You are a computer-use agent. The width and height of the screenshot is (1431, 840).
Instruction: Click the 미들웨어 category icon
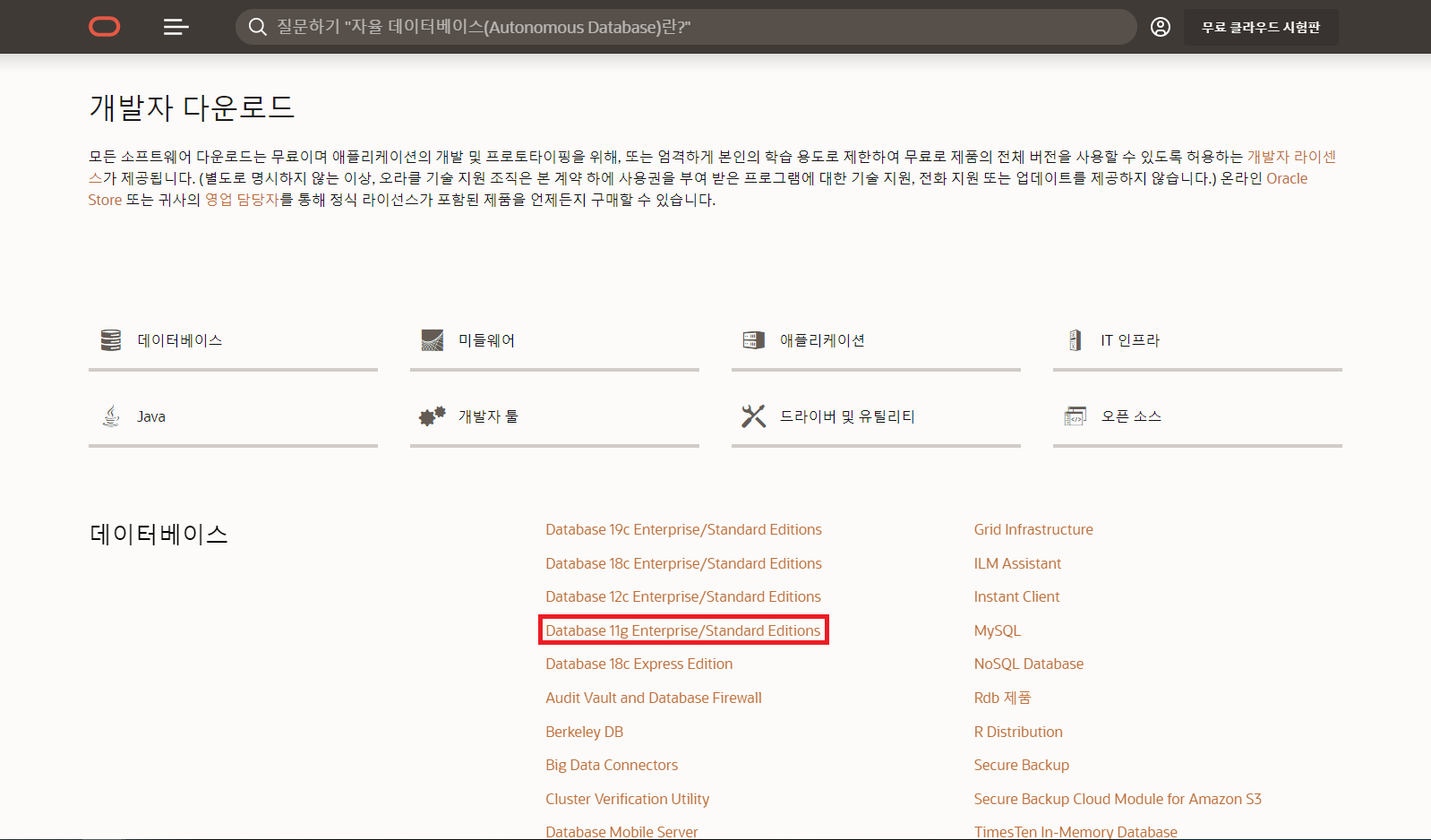click(433, 340)
